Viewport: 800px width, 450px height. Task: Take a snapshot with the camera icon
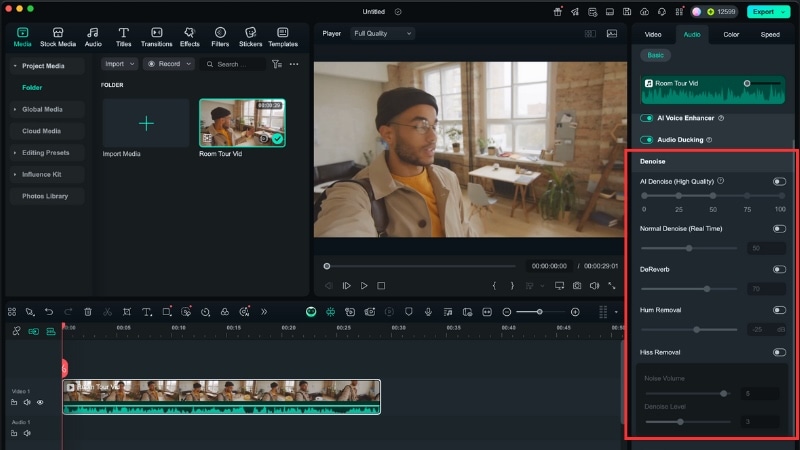pyautogui.click(x=577, y=286)
